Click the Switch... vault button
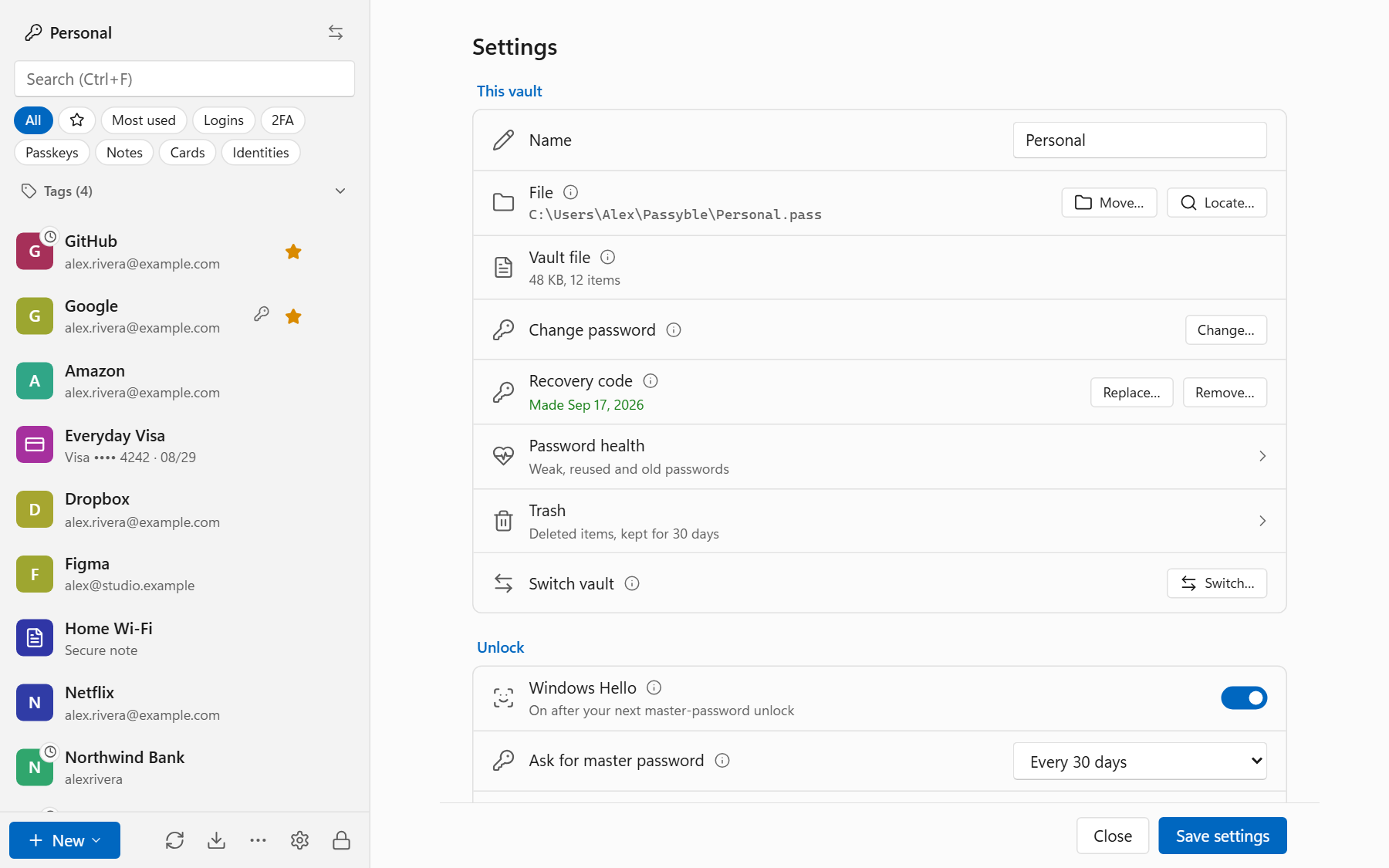The height and width of the screenshot is (868, 1389). pos(1217,583)
